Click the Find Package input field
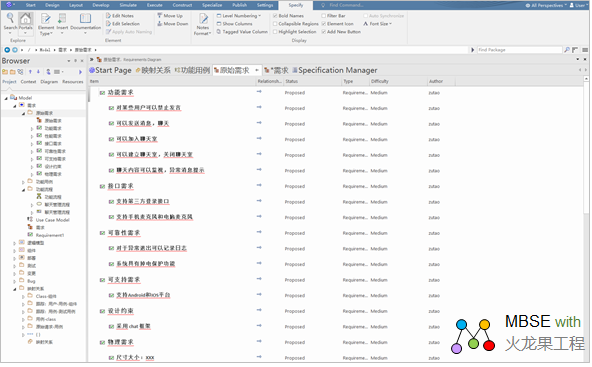The height and width of the screenshot is (367, 592). (x=520, y=50)
